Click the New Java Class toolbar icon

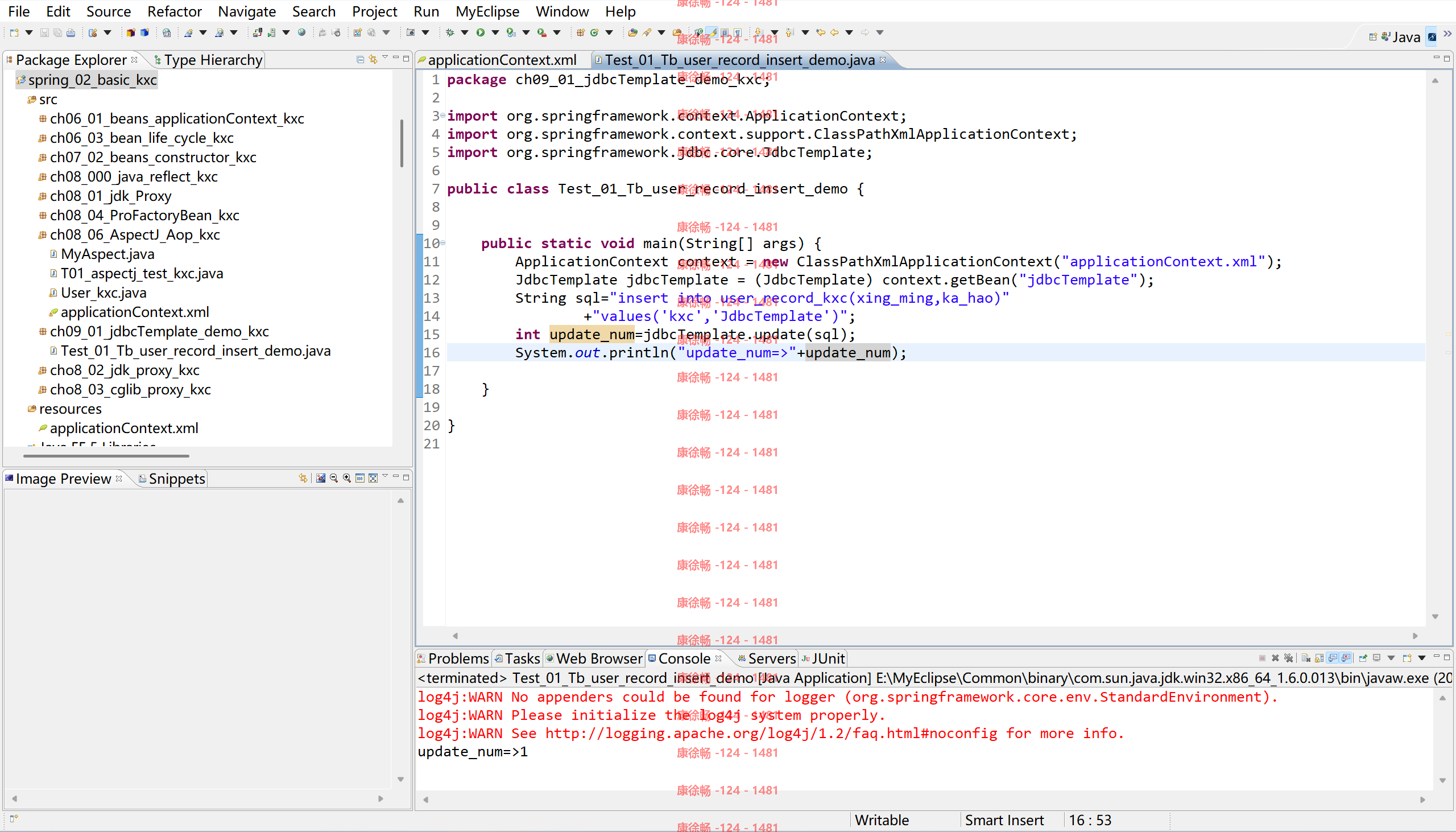594,32
